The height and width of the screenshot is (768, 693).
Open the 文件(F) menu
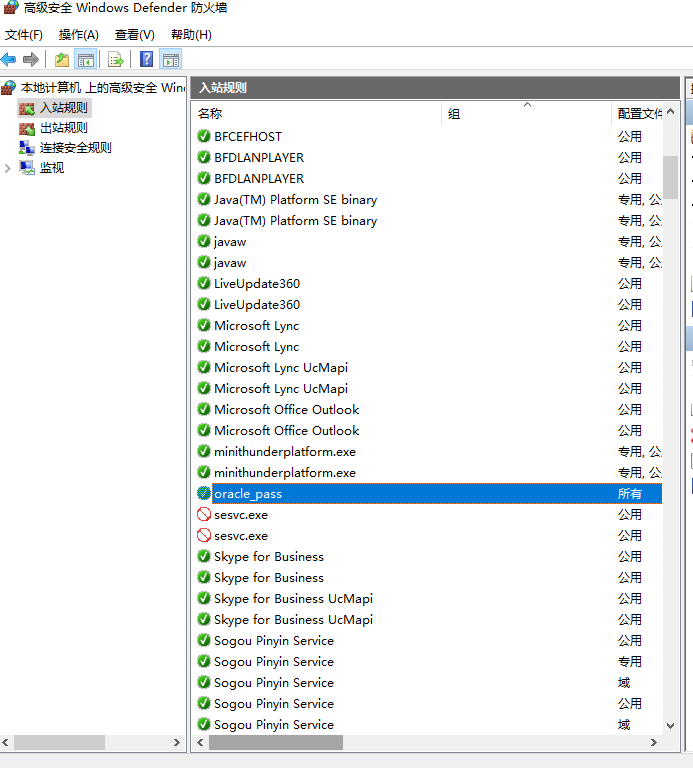point(24,35)
